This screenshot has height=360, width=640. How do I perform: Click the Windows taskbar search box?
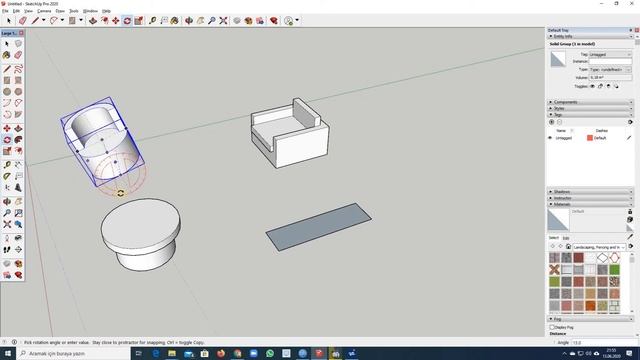(x=73, y=353)
